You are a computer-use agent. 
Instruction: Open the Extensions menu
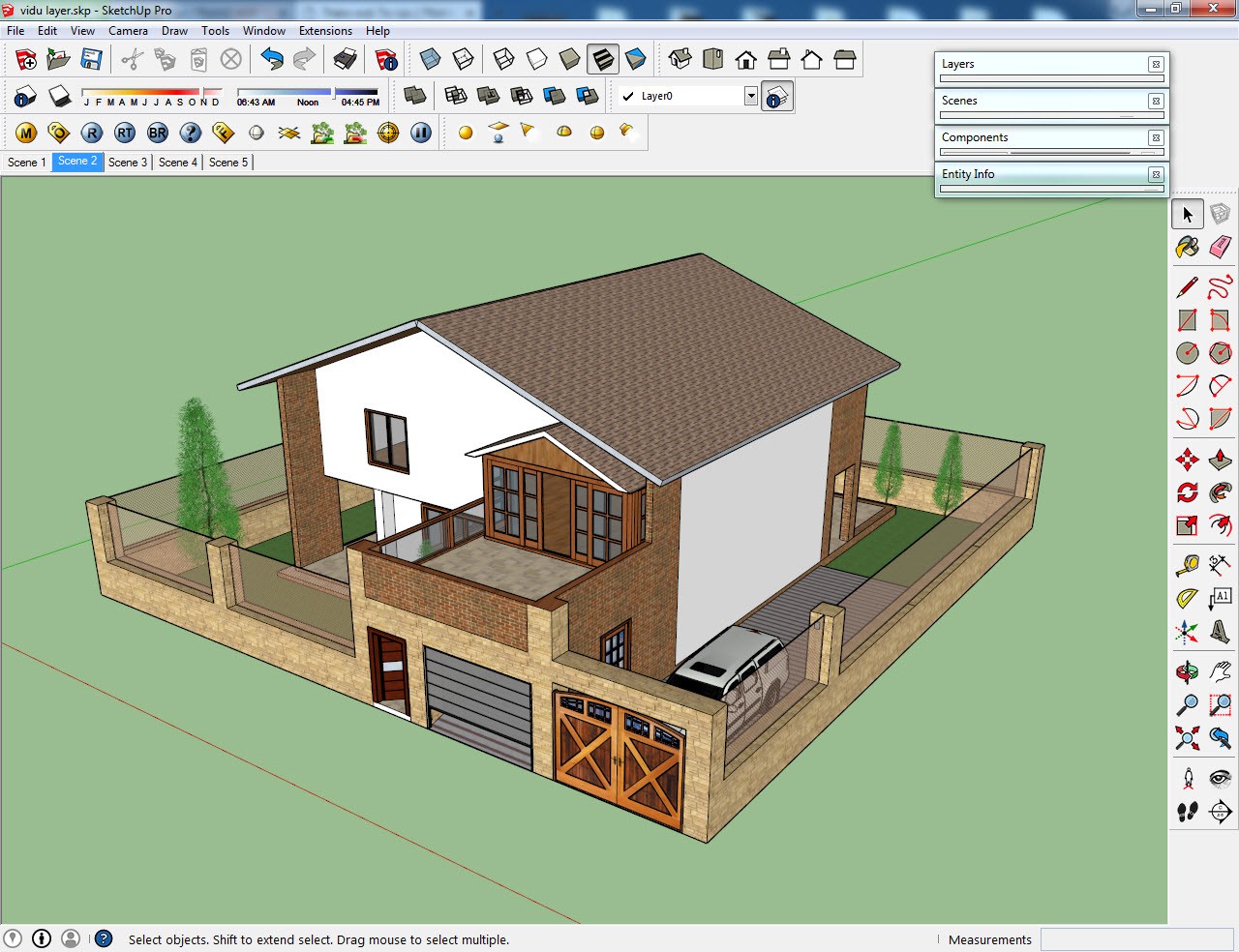point(325,31)
